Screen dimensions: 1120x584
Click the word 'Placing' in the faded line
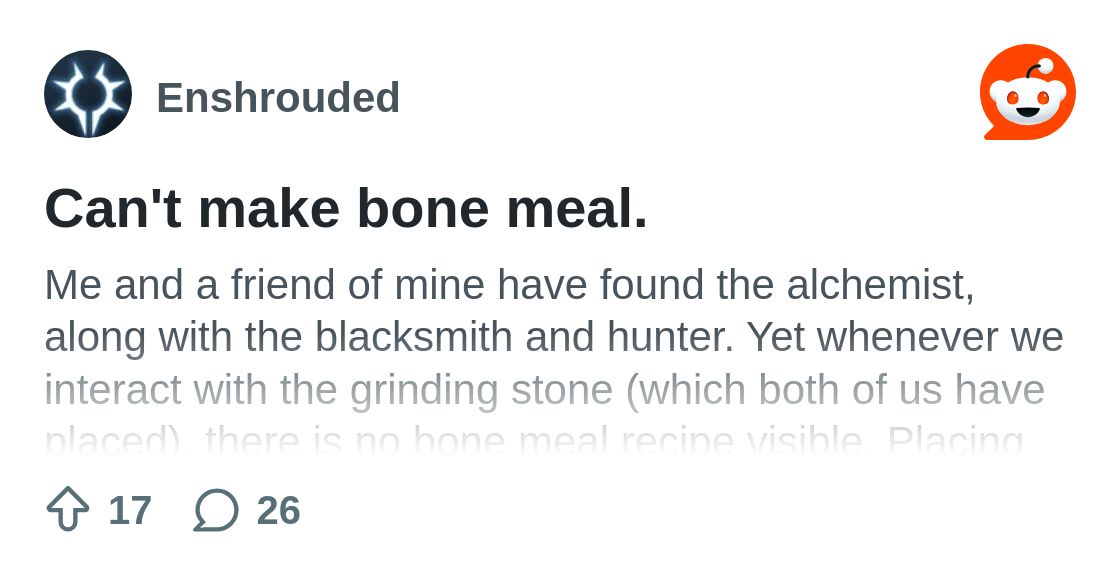(956, 440)
